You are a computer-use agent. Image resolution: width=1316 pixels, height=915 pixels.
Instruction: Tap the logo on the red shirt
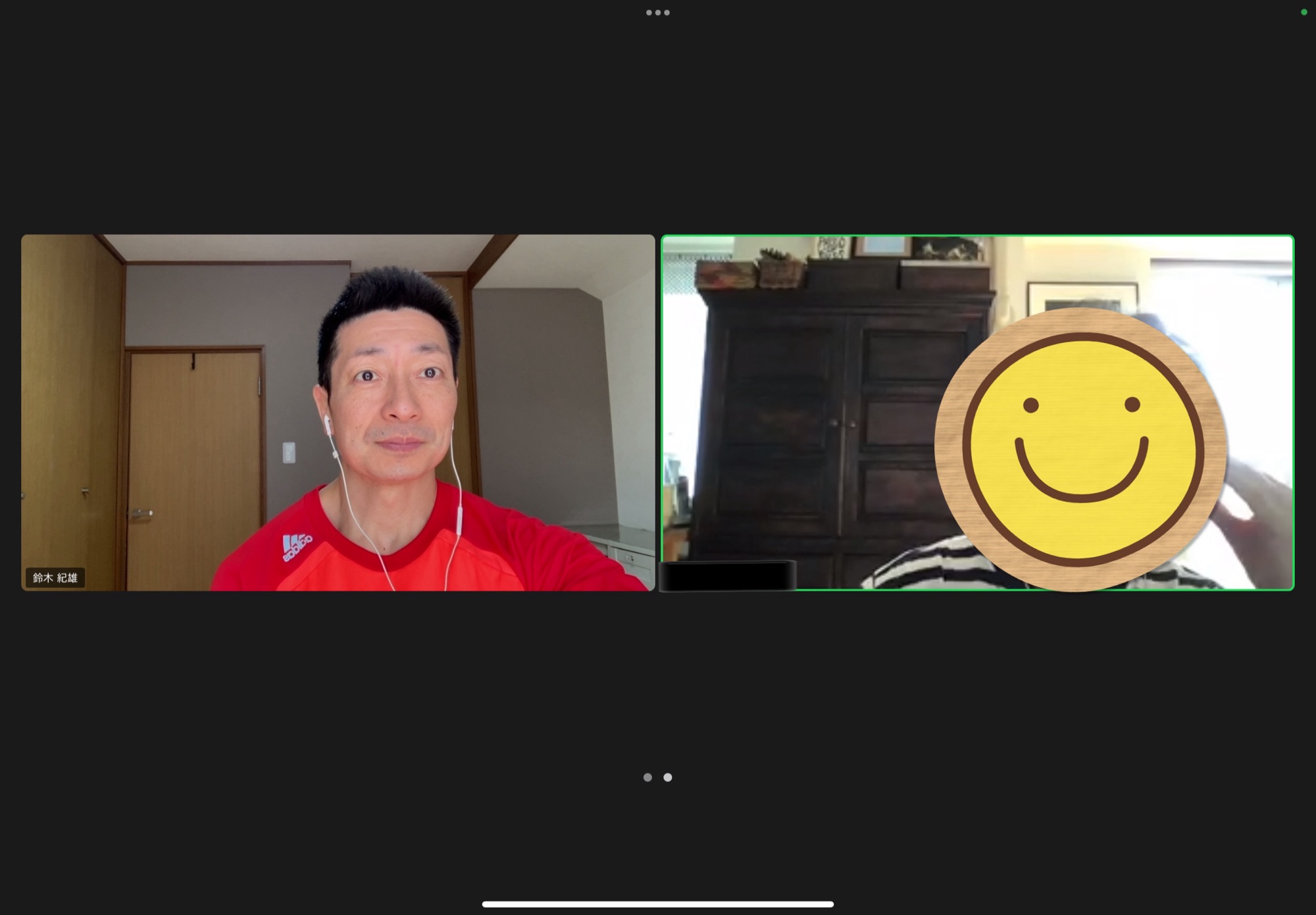pos(295,547)
